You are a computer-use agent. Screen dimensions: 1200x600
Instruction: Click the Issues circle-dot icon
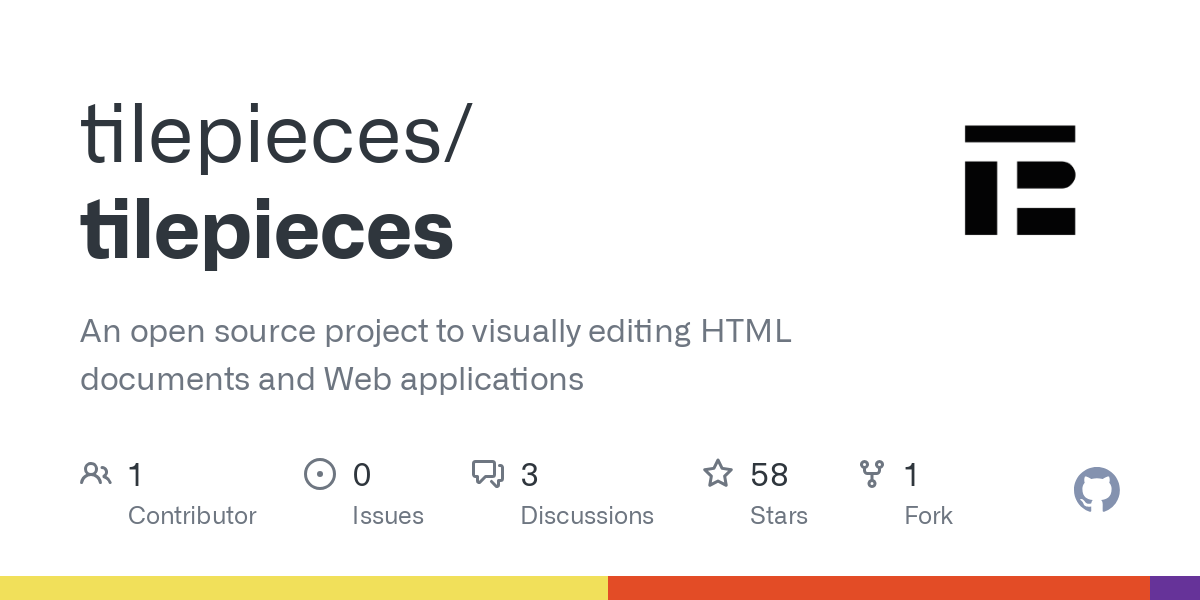click(x=320, y=474)
